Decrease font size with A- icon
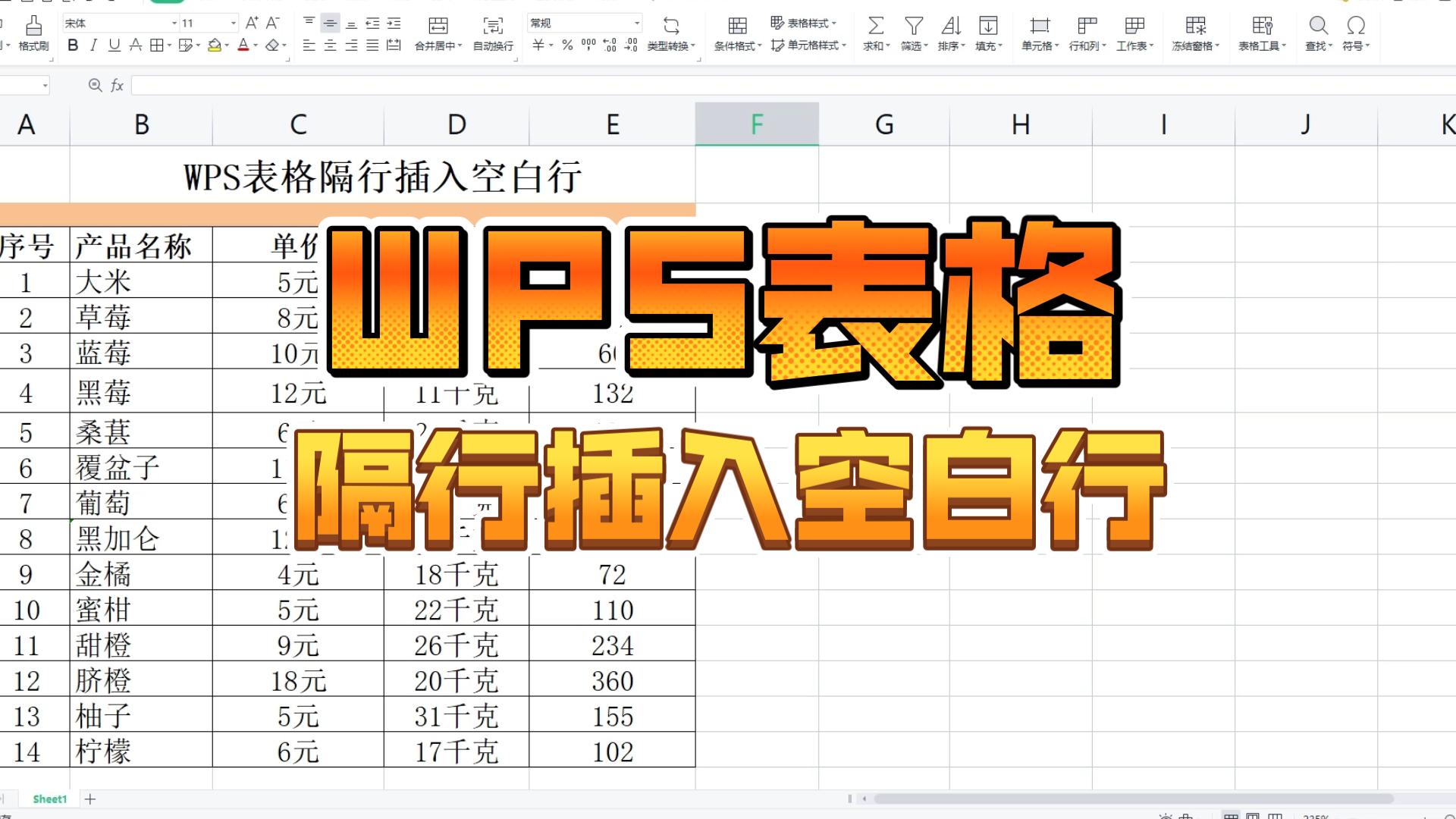This screenshot has height=819, width=1456. point(273,23)
